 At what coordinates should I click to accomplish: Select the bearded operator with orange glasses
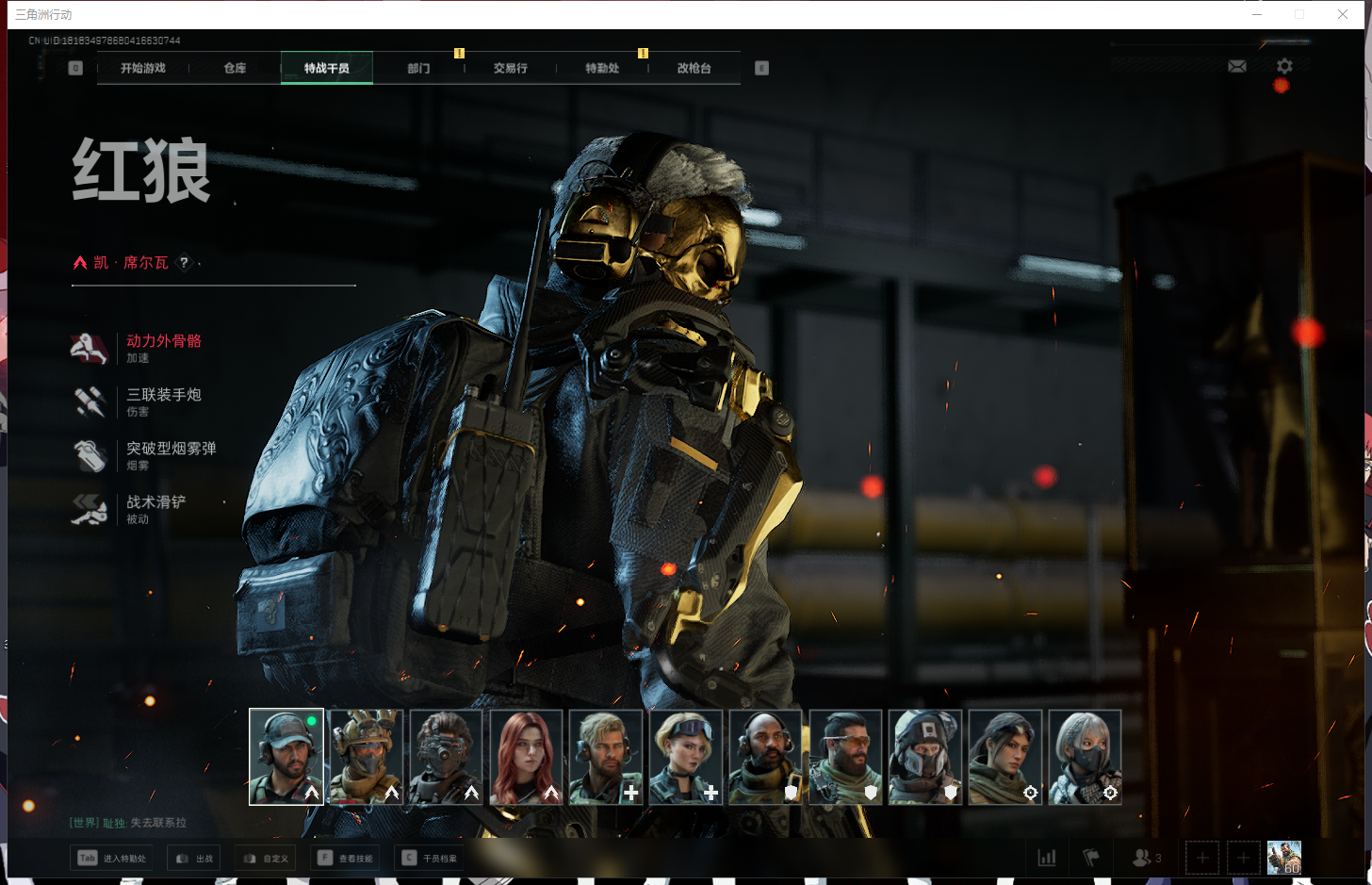click(x=845, y=757)
